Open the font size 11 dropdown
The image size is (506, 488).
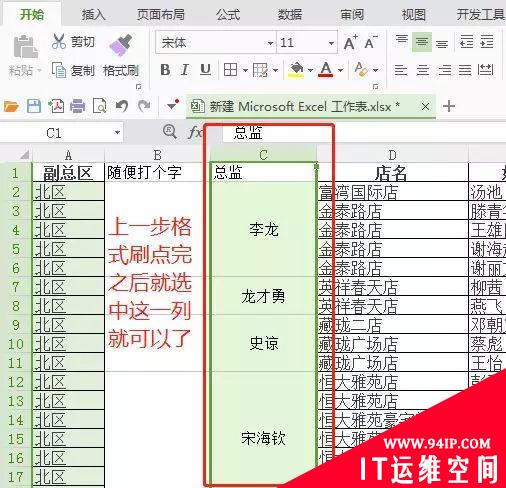[x=331, y=43]
